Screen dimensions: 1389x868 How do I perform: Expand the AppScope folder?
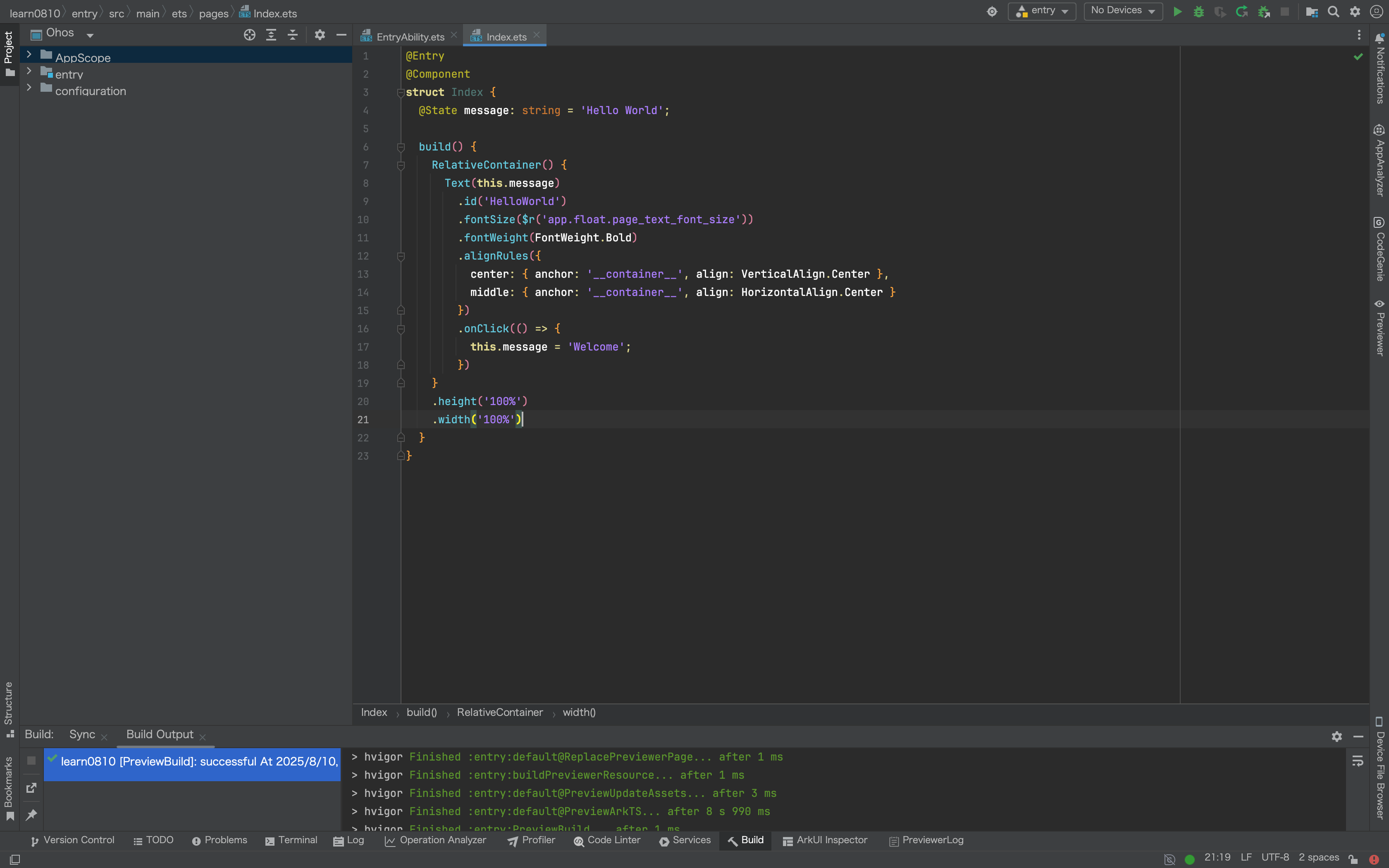tap(29, 55)
